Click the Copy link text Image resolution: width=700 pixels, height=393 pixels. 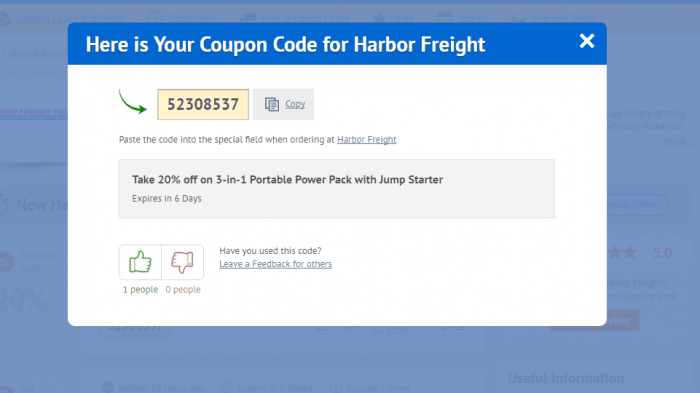click(x=295, y=104)
